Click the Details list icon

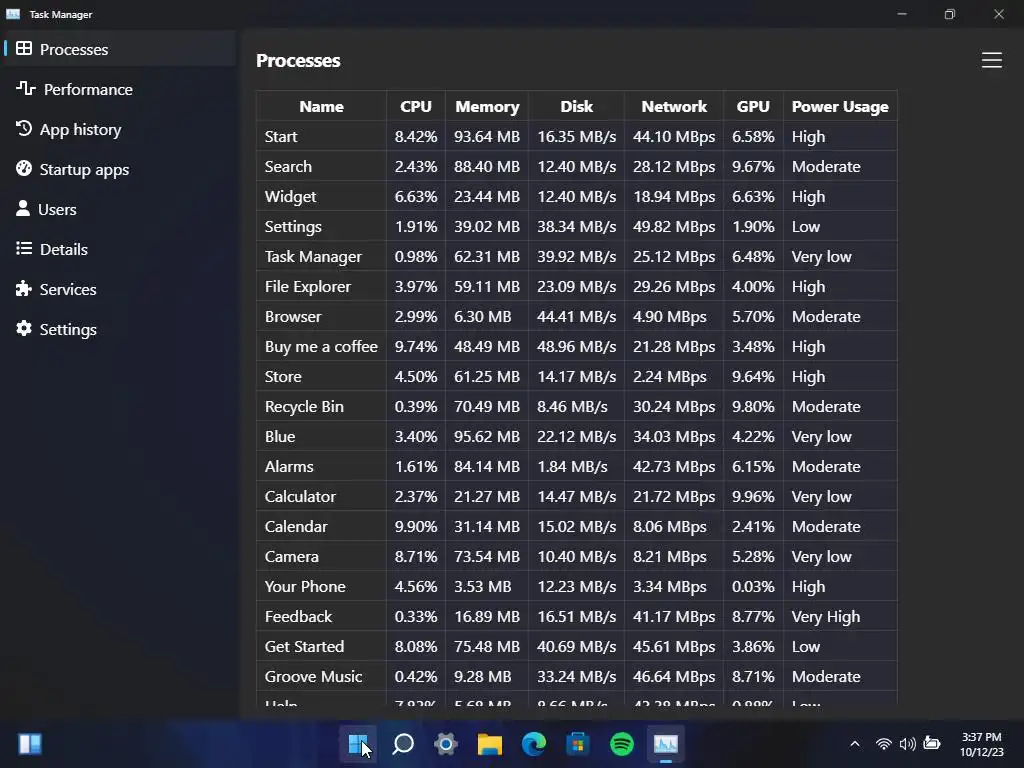pos(24,248)
